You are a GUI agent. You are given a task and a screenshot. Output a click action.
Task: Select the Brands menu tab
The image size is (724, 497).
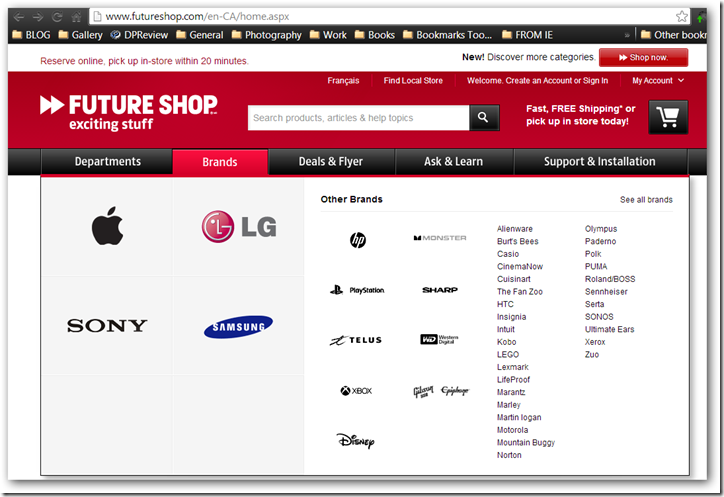pos(220,162)
